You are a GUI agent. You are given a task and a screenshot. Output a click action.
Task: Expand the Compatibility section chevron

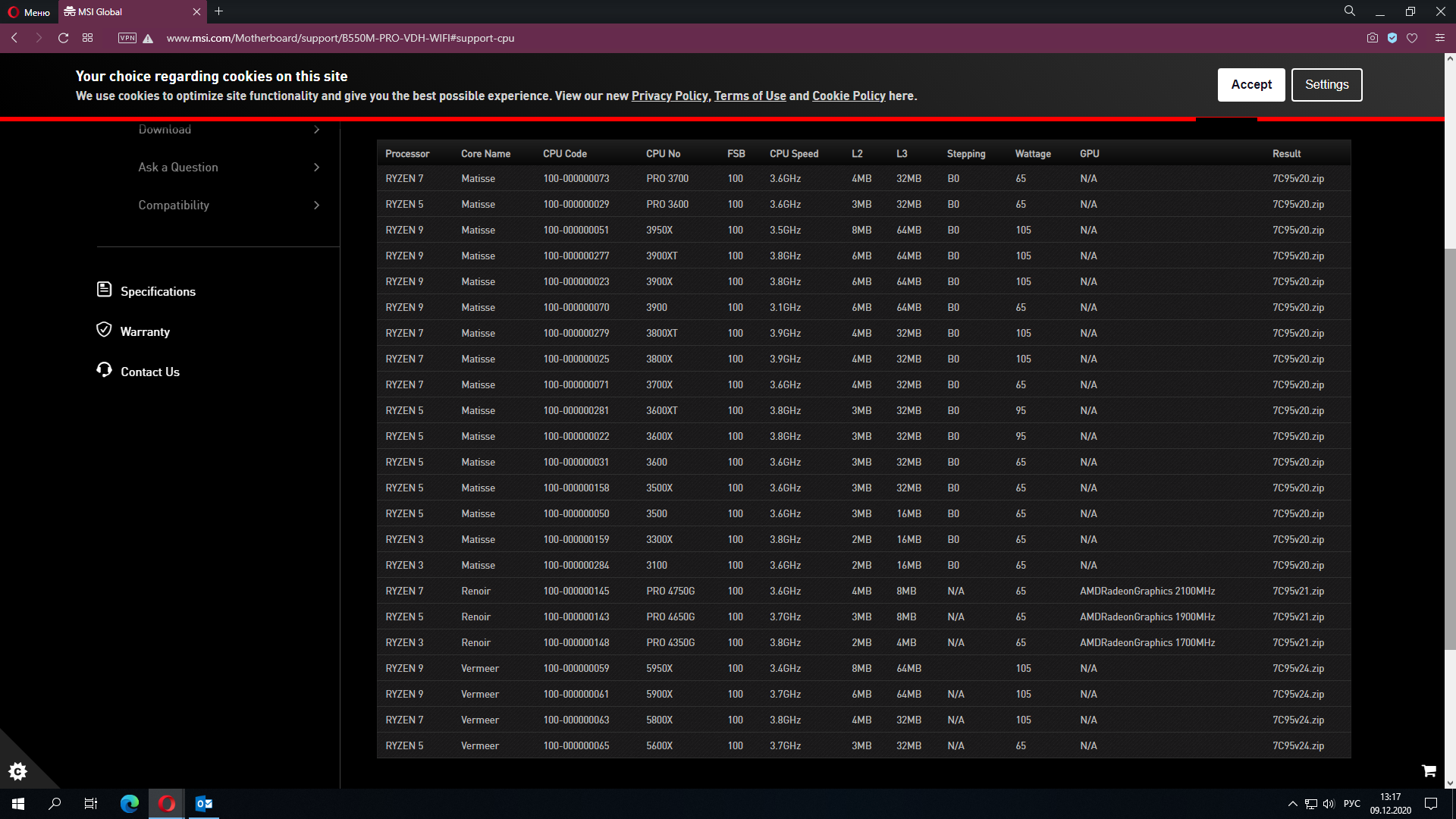pyautogui.click(x=317, y=206)
